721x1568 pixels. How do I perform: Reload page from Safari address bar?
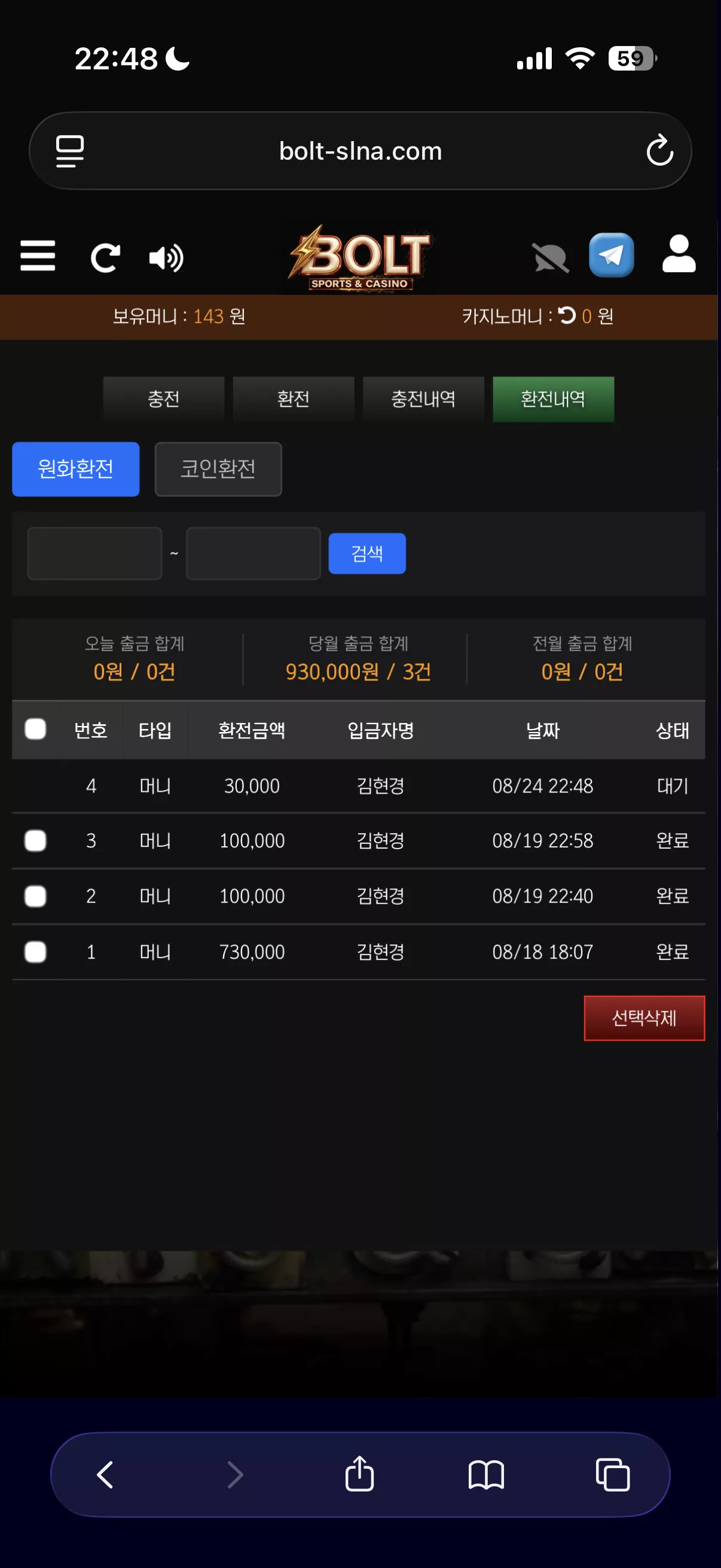659,150
